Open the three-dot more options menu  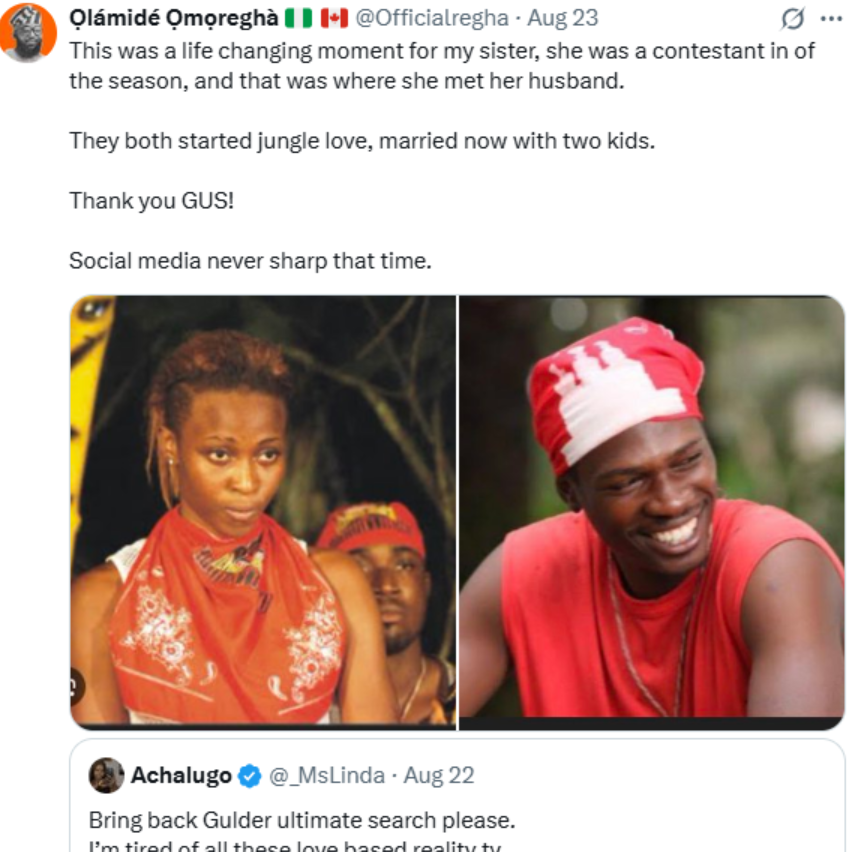[x=831, y=19]
